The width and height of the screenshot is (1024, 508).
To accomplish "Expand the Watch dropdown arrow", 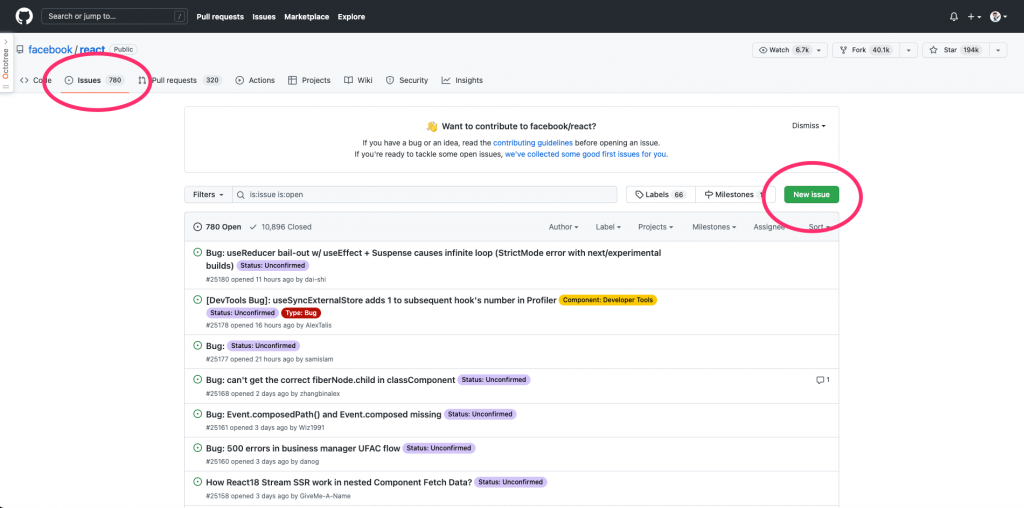I will tap(821, 50).
